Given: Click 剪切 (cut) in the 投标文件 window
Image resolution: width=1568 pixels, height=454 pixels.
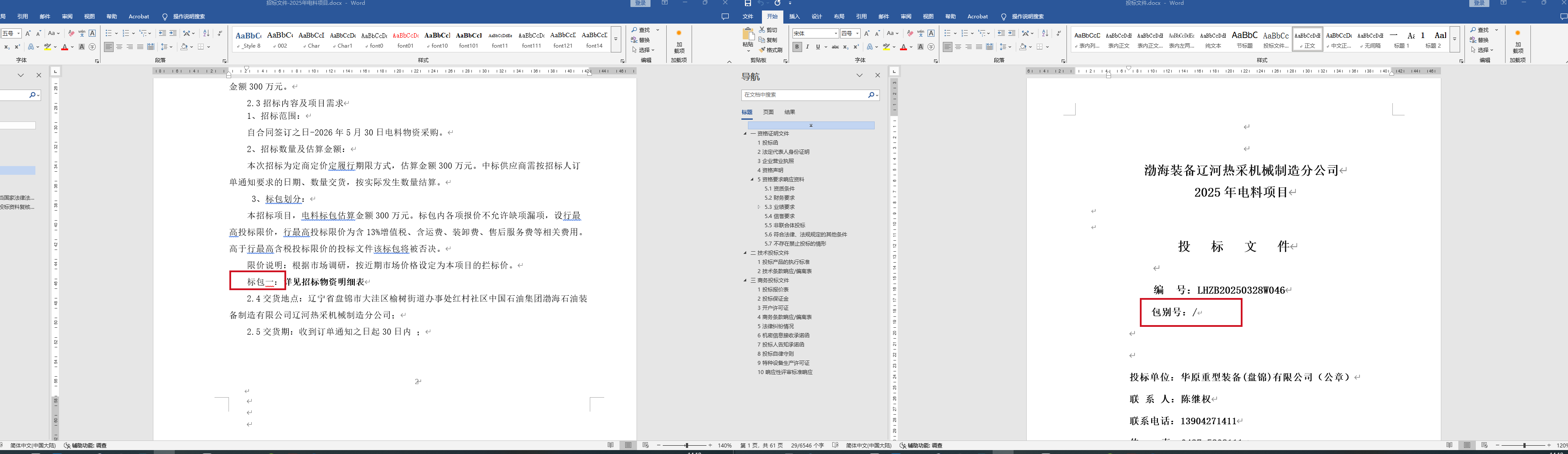Looking at the screenshot, I should 769,30.
